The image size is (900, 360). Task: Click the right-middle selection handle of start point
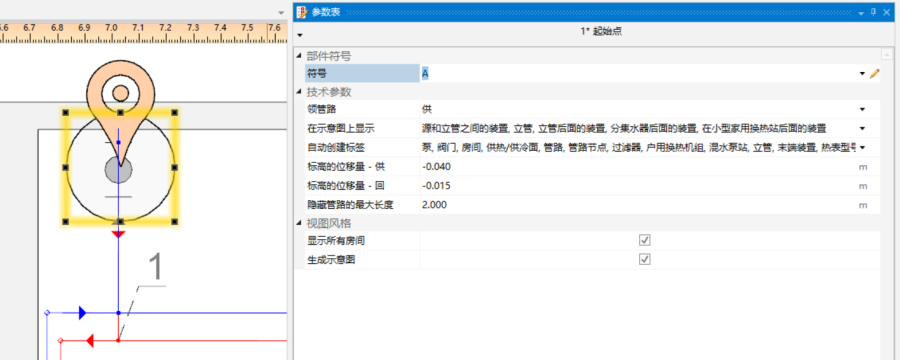[x=174, y=167]
